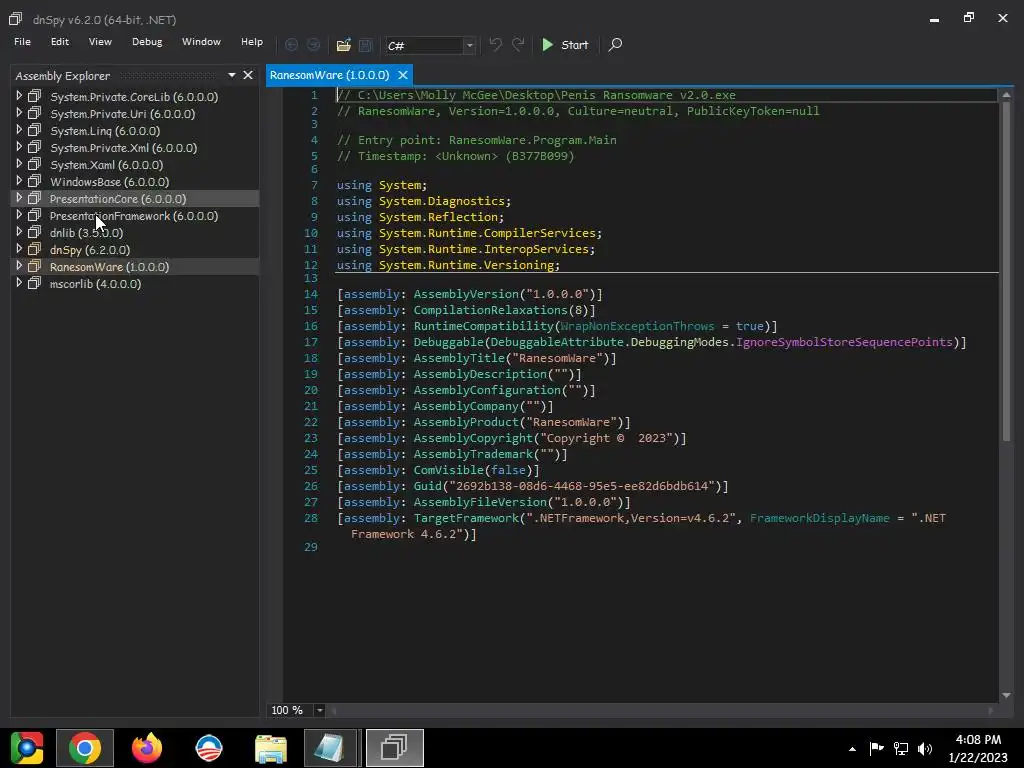Viewport: 1024px width, 768px height.
Task: Click the RanesomWare.Program.Main entry point reference
Action: point(532,140)
